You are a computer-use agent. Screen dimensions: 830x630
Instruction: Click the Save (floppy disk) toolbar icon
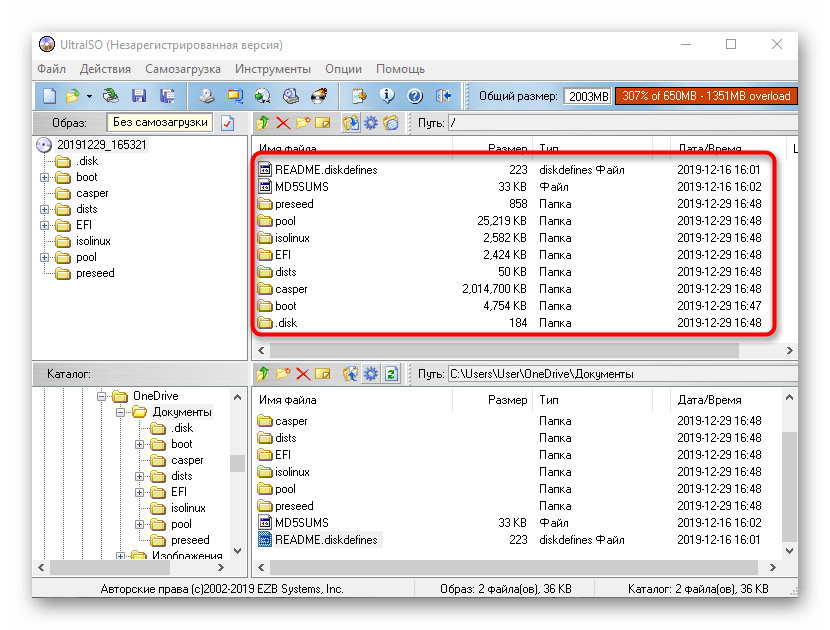coord(139,96)
